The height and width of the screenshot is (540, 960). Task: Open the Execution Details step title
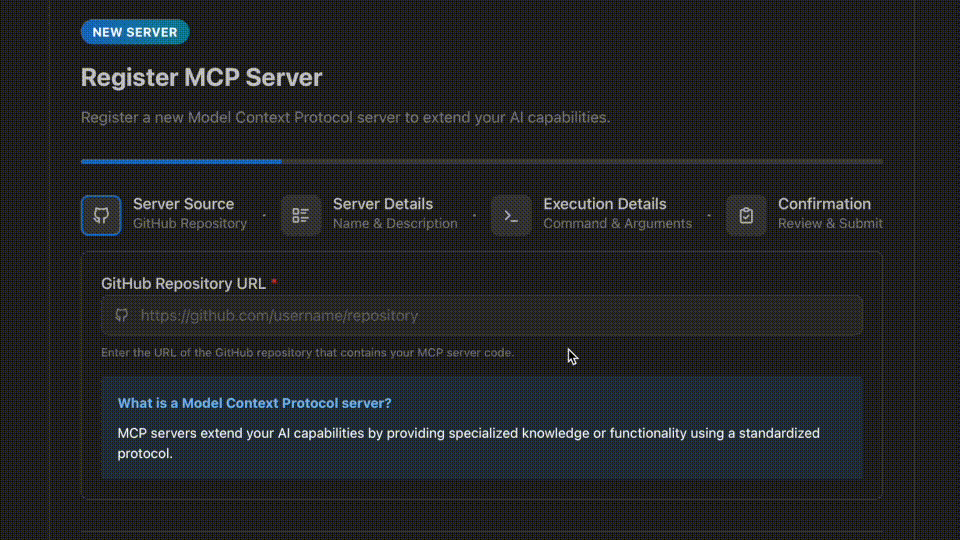(x=604, y=204)
